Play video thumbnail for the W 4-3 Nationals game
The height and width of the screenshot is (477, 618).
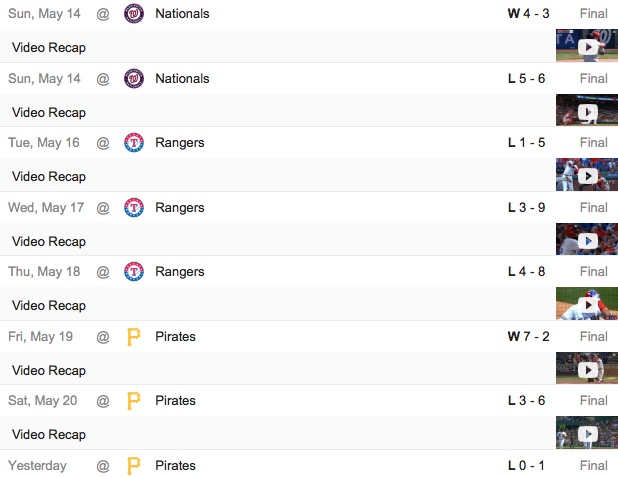pos(586,46)
